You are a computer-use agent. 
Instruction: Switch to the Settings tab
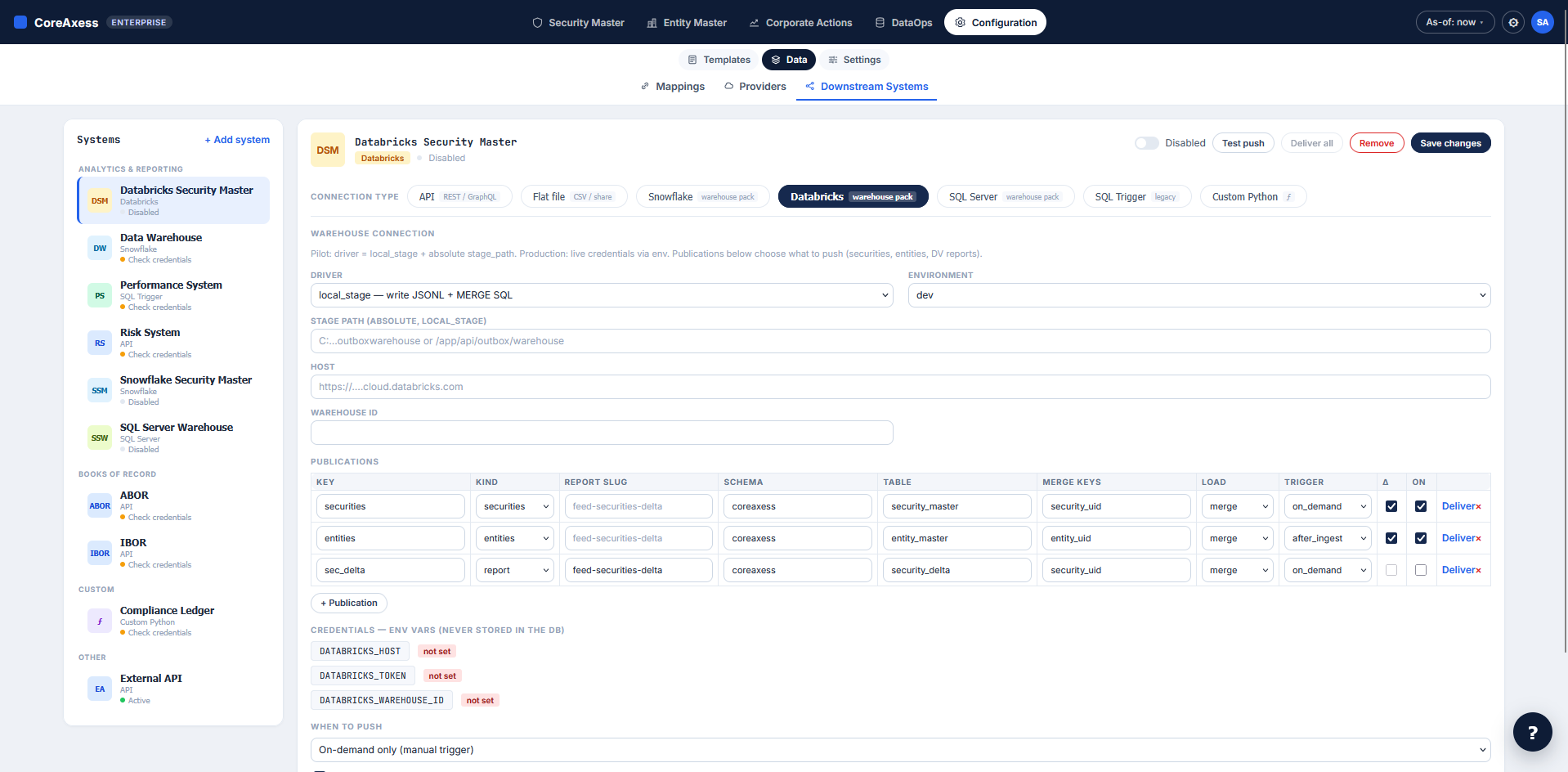pos(854,60)
